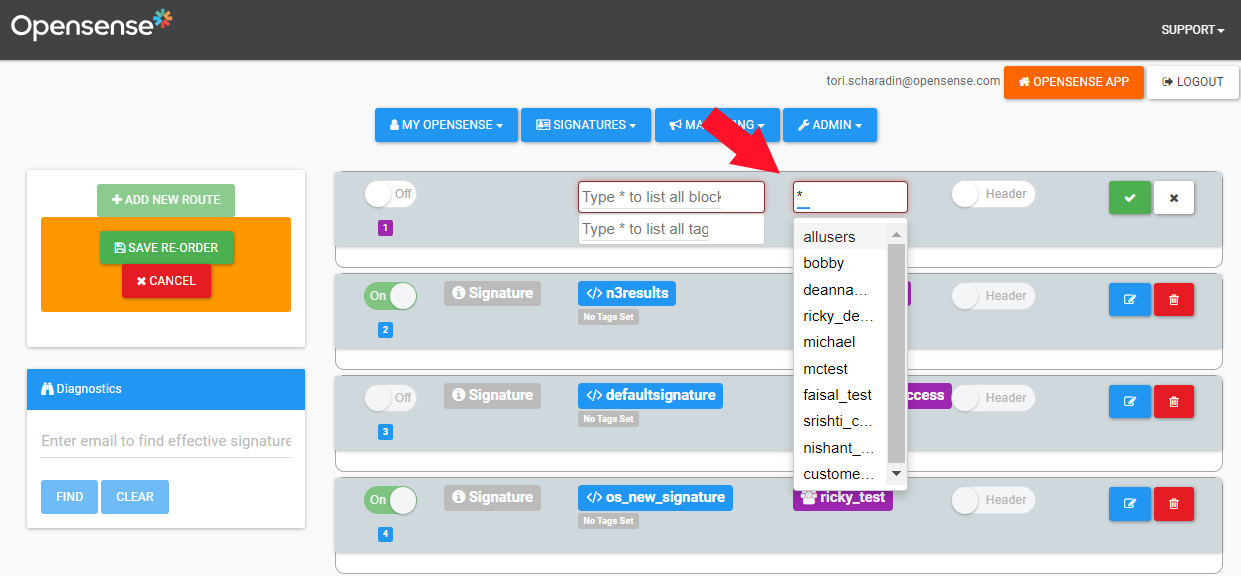1241x576 pixels.
Task: Click the Opensense logo
Action: click(x=91, y=24)
